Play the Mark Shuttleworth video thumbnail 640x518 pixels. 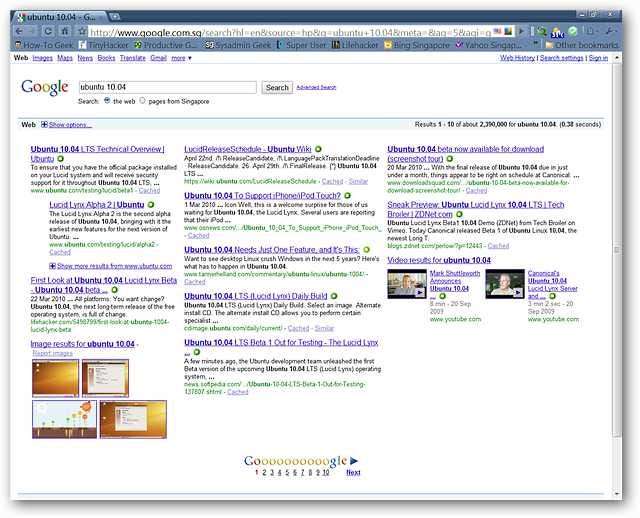pyautogui.click(x=407, y=285)
